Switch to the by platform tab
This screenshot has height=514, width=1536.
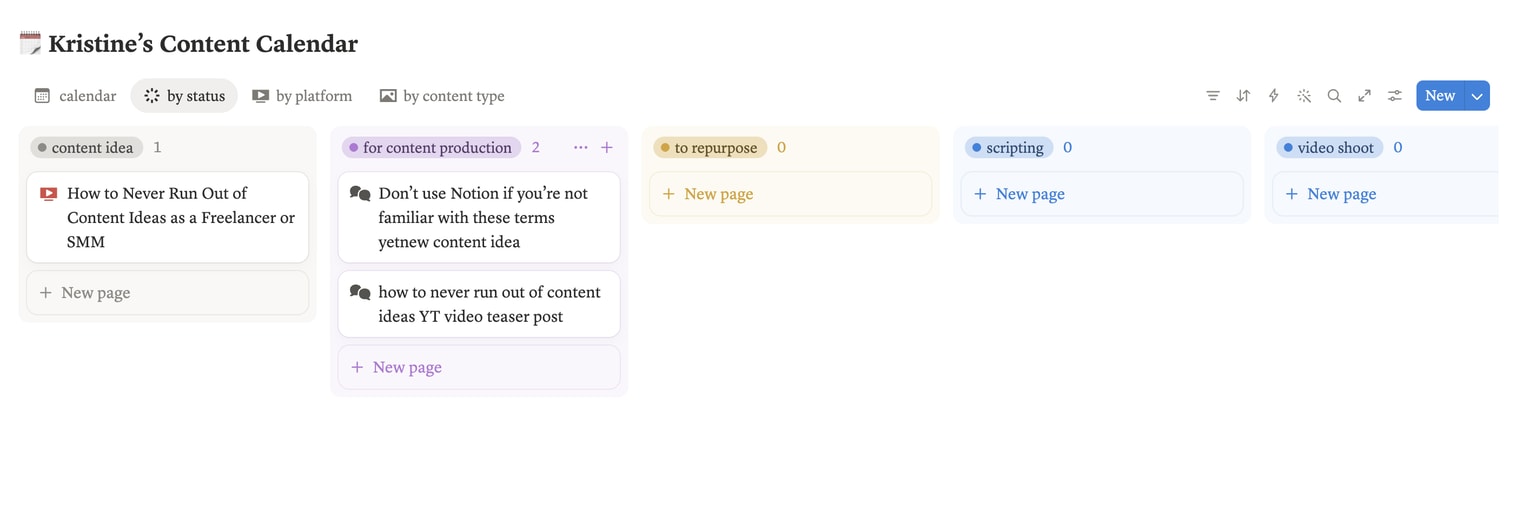302,96
